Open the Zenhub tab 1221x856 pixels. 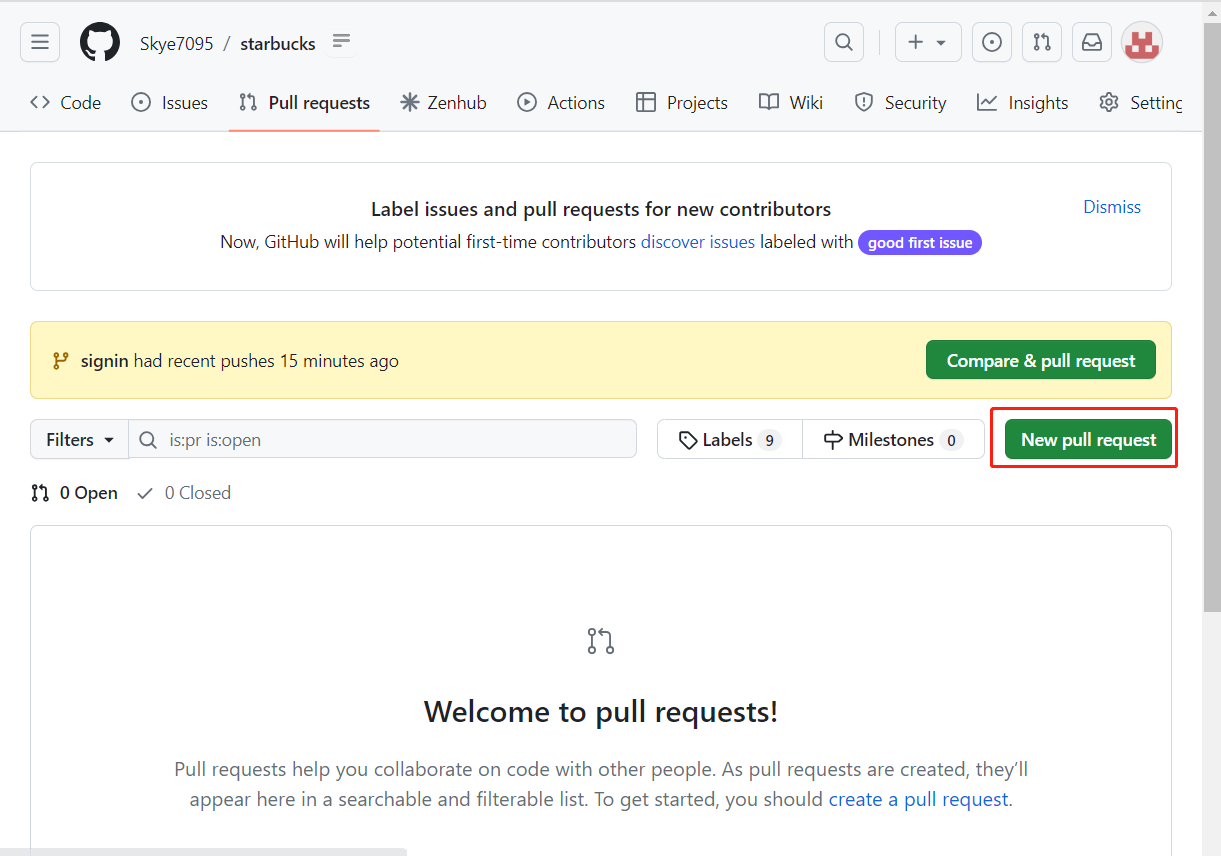point(443,102)
